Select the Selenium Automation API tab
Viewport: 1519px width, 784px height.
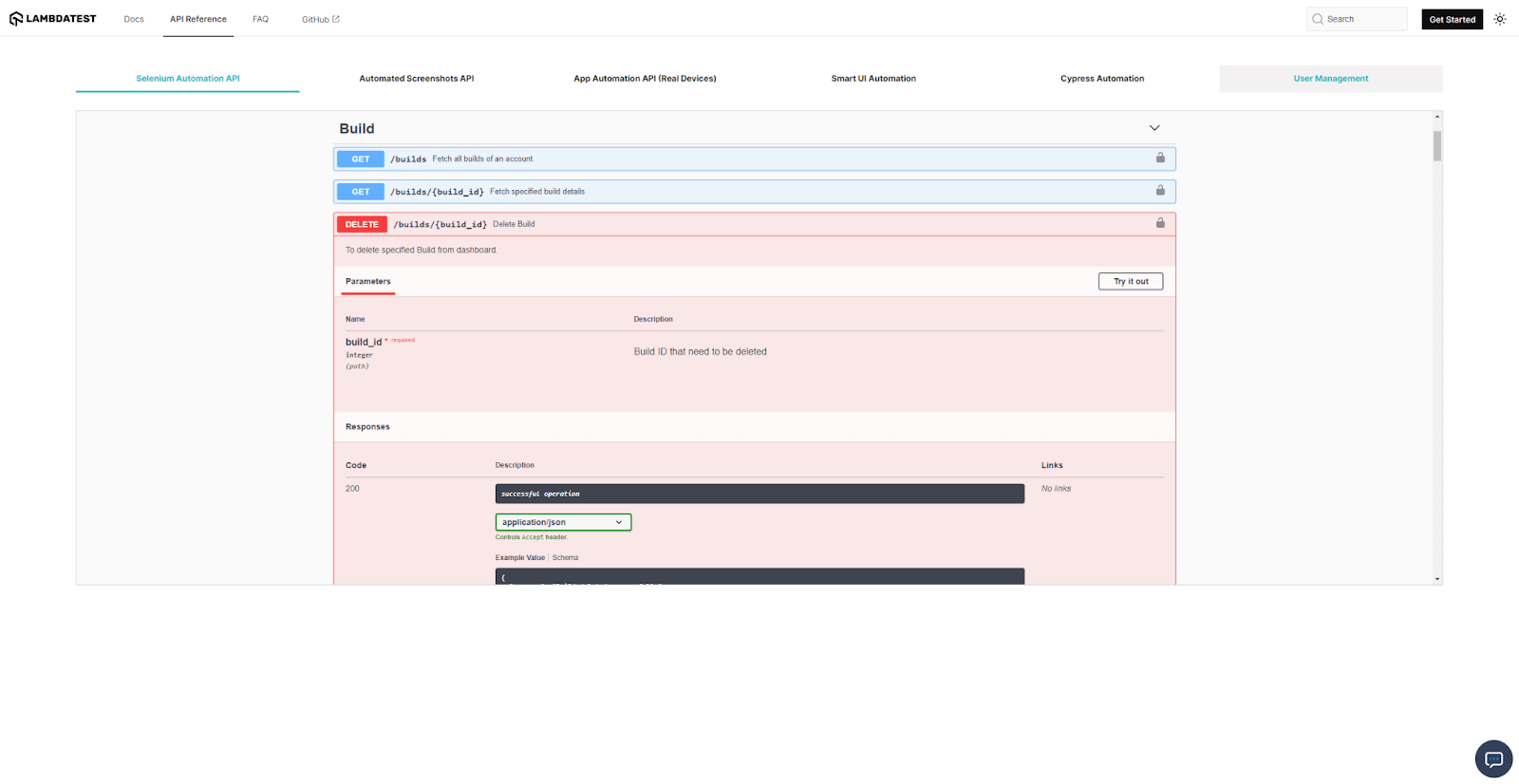point(188,79)
